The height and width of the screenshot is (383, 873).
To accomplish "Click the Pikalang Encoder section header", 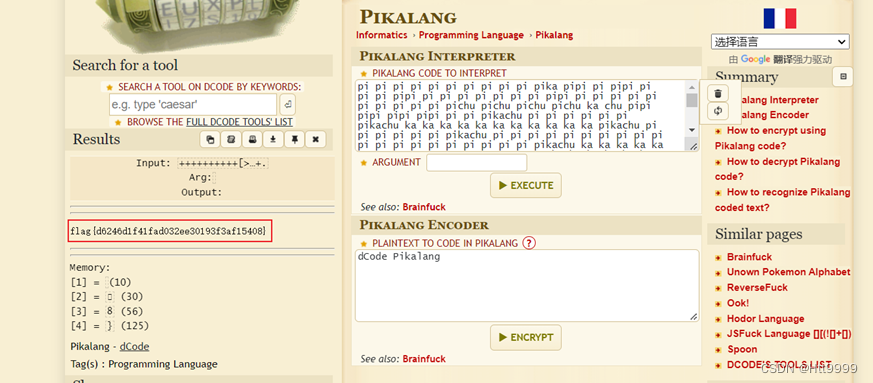I will coord(424,225).
